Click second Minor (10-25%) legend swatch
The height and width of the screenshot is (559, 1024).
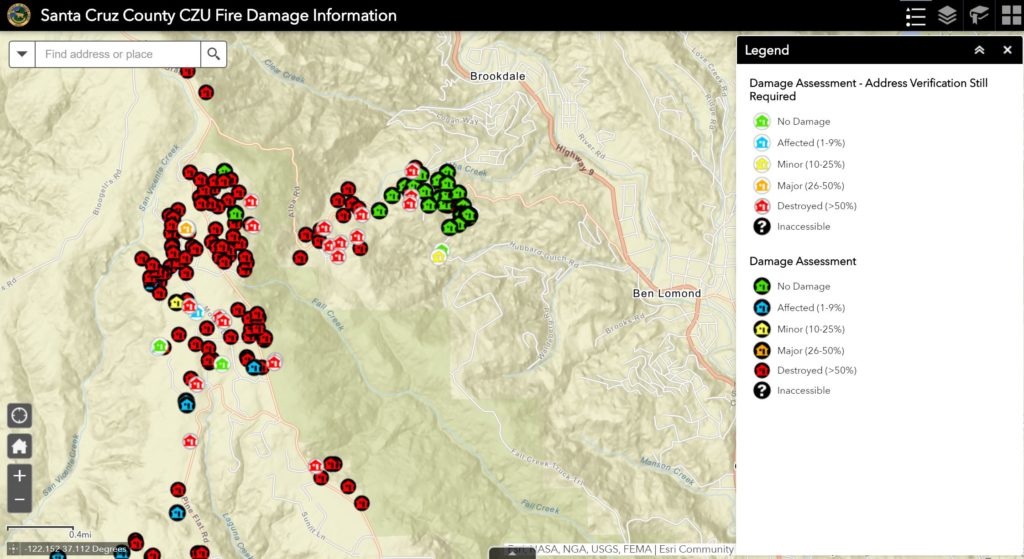click(x=761, y=329)
